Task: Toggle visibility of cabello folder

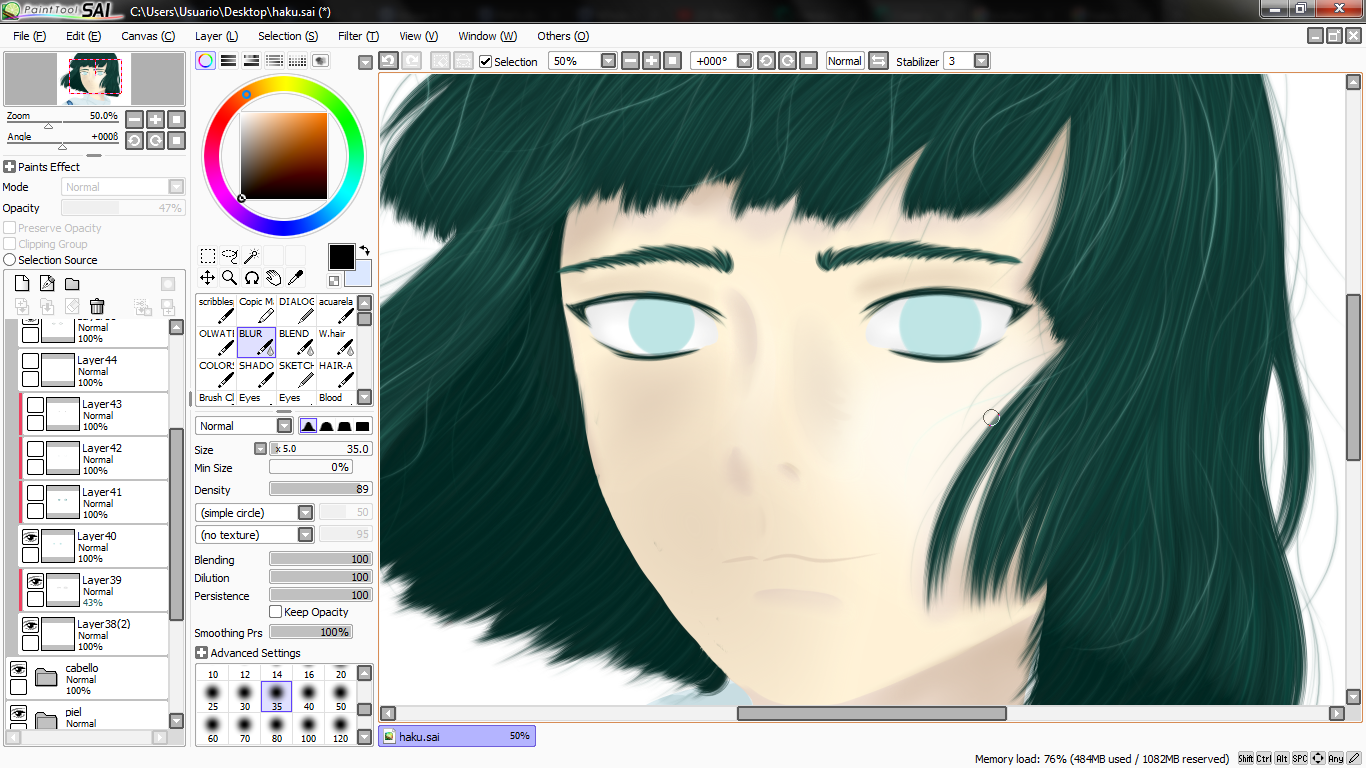Action: coord(18,669)
